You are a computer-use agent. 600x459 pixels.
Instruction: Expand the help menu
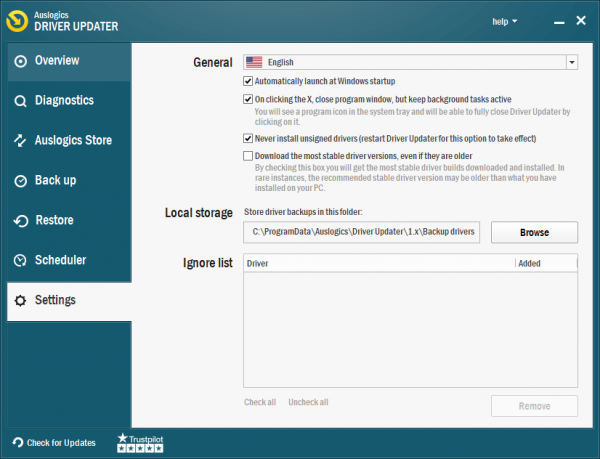504,22
